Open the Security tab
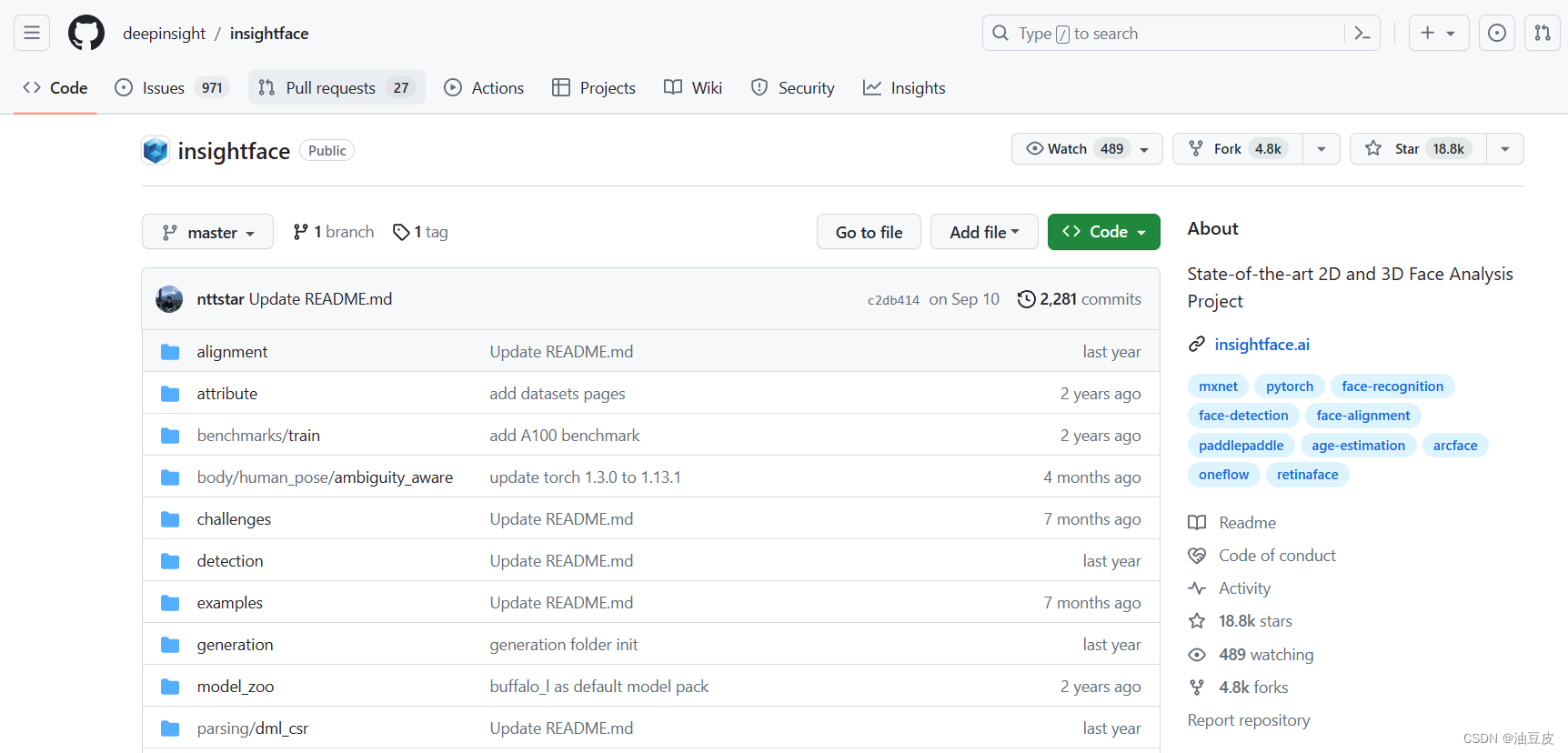 coord(793,88)
